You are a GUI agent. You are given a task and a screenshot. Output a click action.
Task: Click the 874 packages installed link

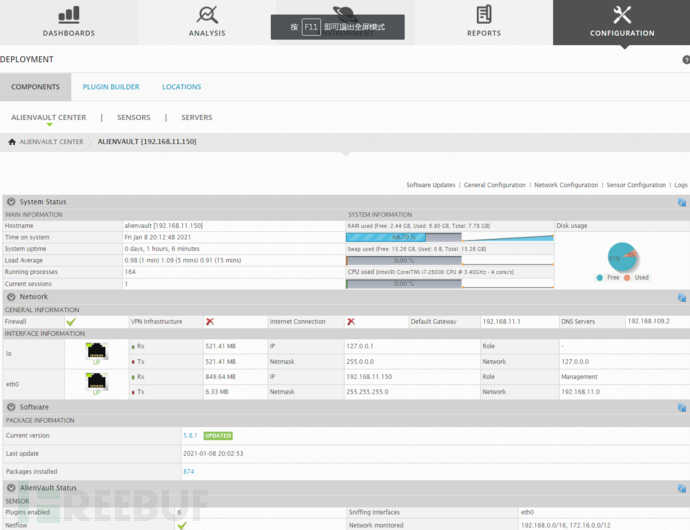[188, 471]
